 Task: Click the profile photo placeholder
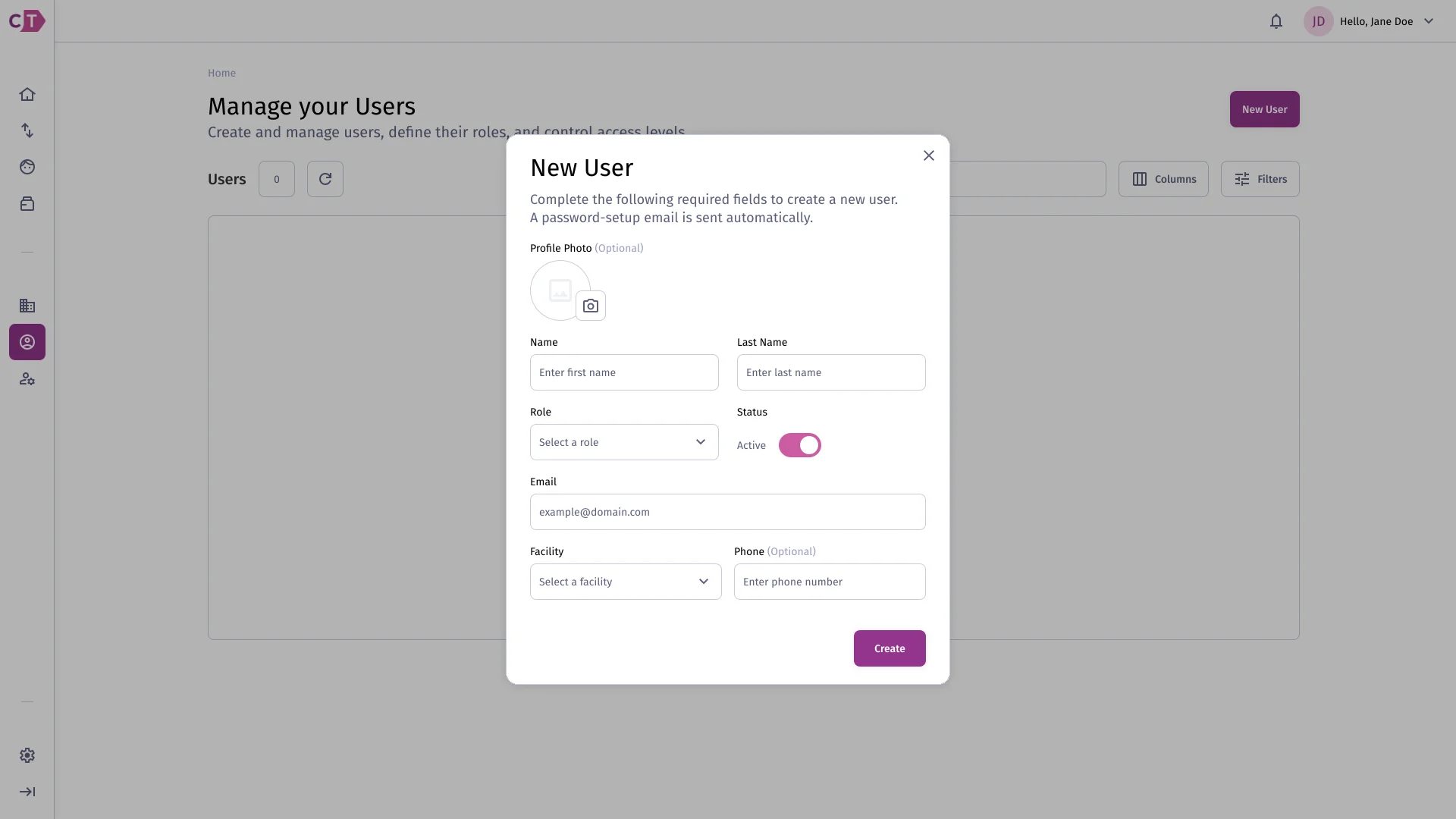[560, 290]
